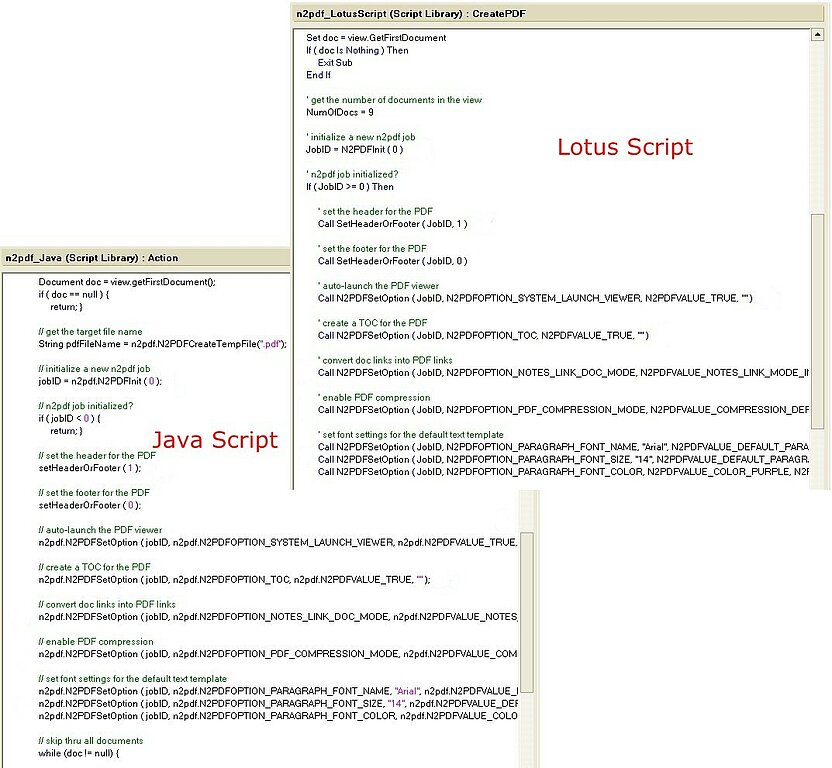Click LotusScript line with N2PDFOPTION_PARAGRAPH_FONT_SIZE
Viewport: 832px width, 768px height.
[x=563, y=460]
